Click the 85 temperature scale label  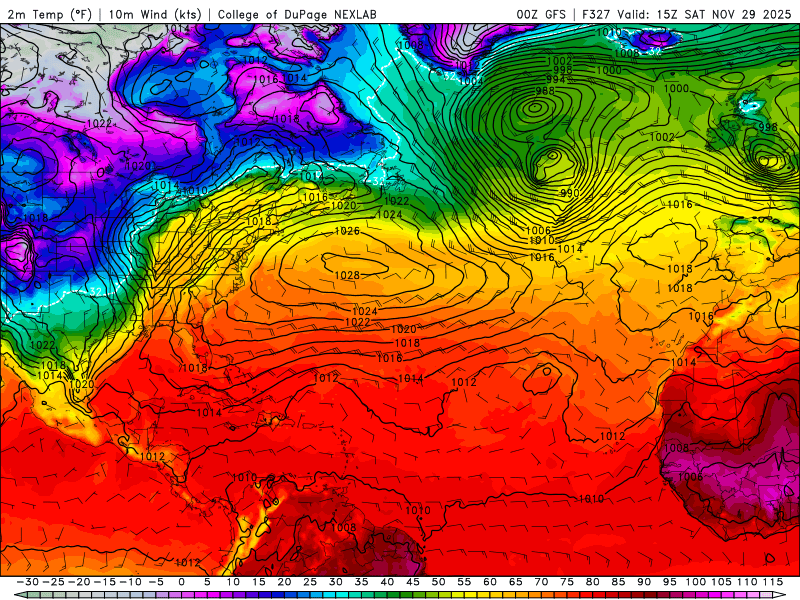[618, 582]
